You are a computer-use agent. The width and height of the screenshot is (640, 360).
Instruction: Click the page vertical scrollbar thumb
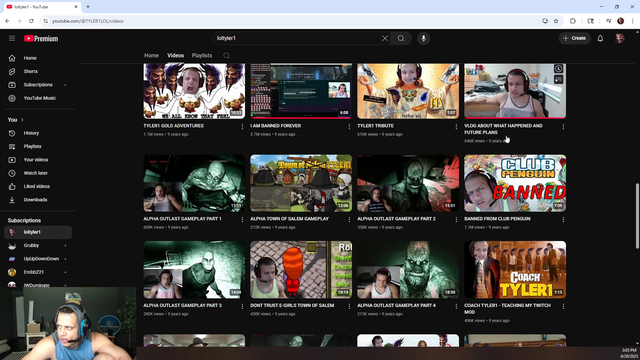[637, 216]
